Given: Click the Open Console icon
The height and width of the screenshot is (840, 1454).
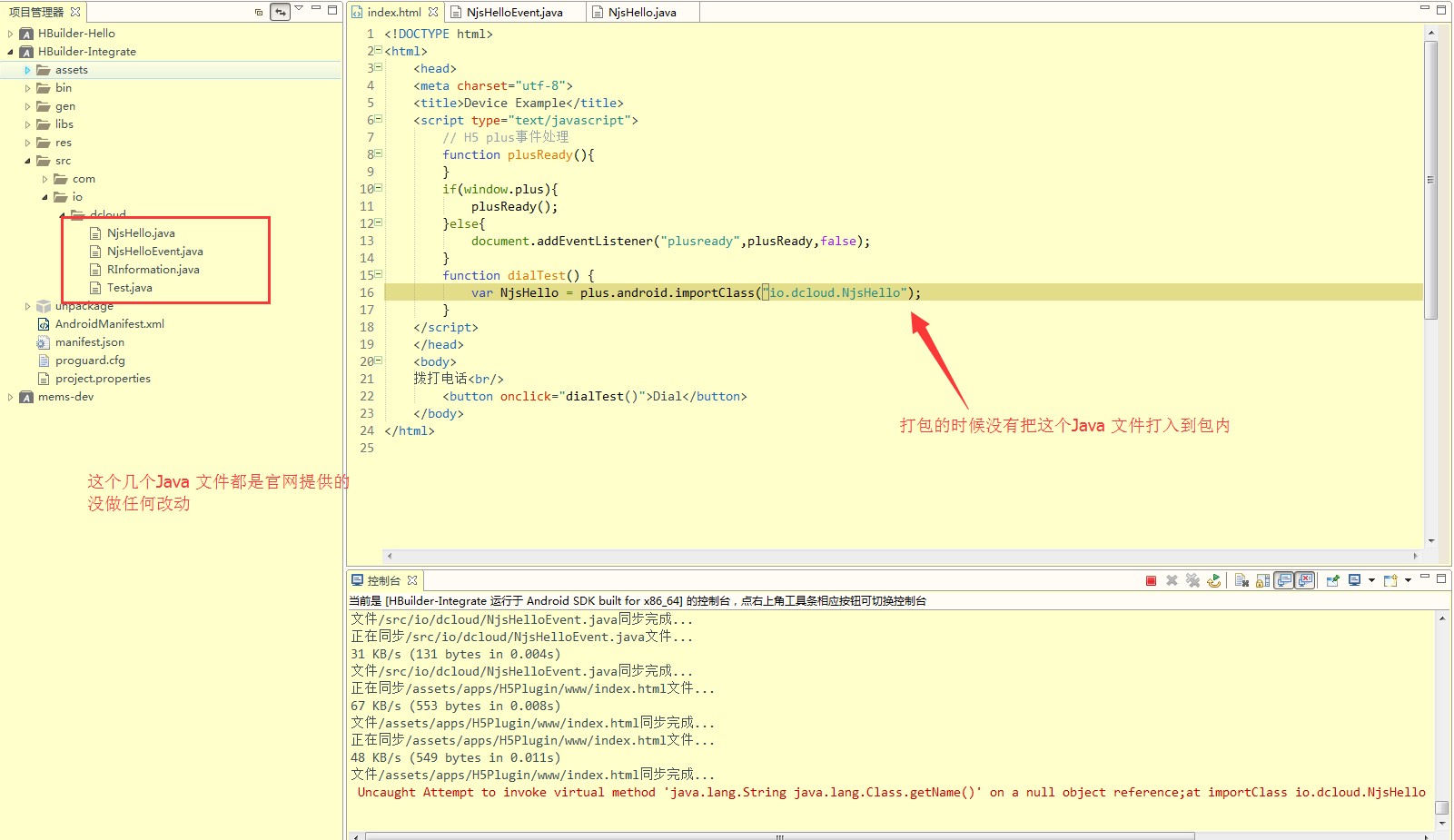Looking at the screenshot, I should click(1390, 581).
